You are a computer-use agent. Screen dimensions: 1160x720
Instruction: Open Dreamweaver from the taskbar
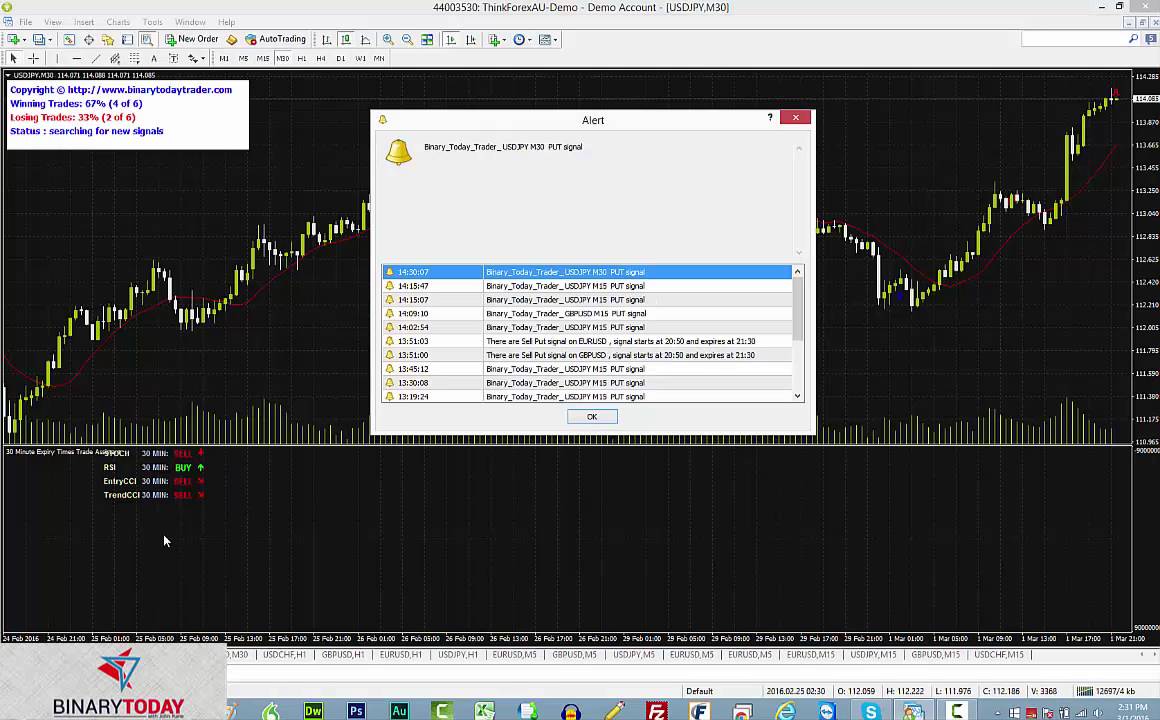[314, 710]
